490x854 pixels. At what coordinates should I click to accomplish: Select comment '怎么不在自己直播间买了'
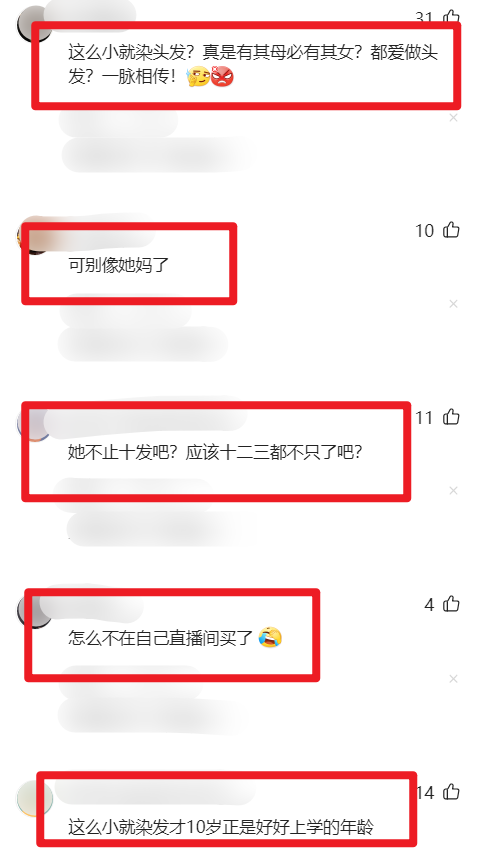[161, 637]
